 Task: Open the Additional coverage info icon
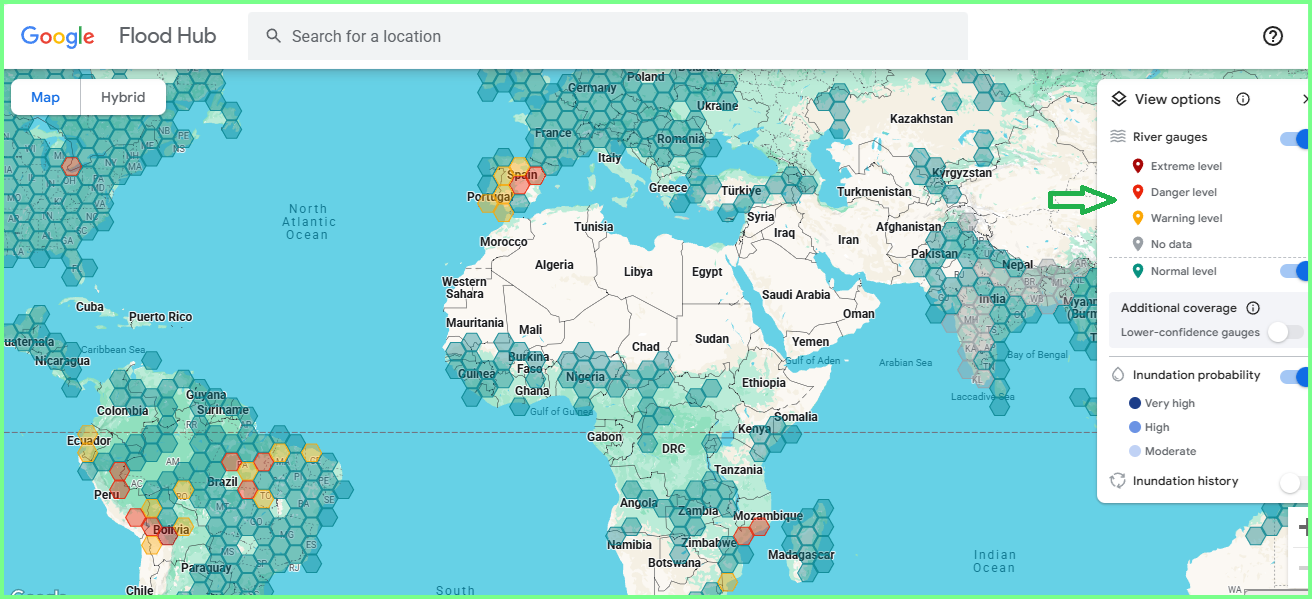(1253, 308)
